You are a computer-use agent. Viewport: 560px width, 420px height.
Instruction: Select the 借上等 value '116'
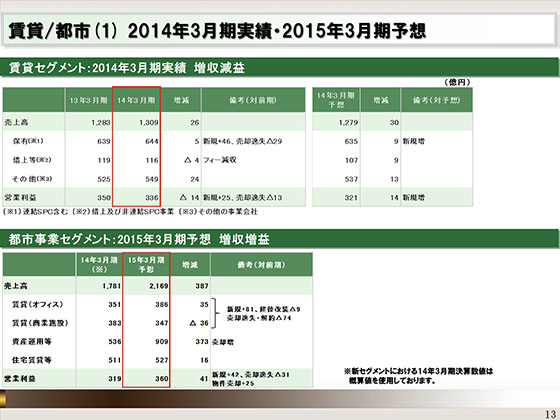click(152, 160)
